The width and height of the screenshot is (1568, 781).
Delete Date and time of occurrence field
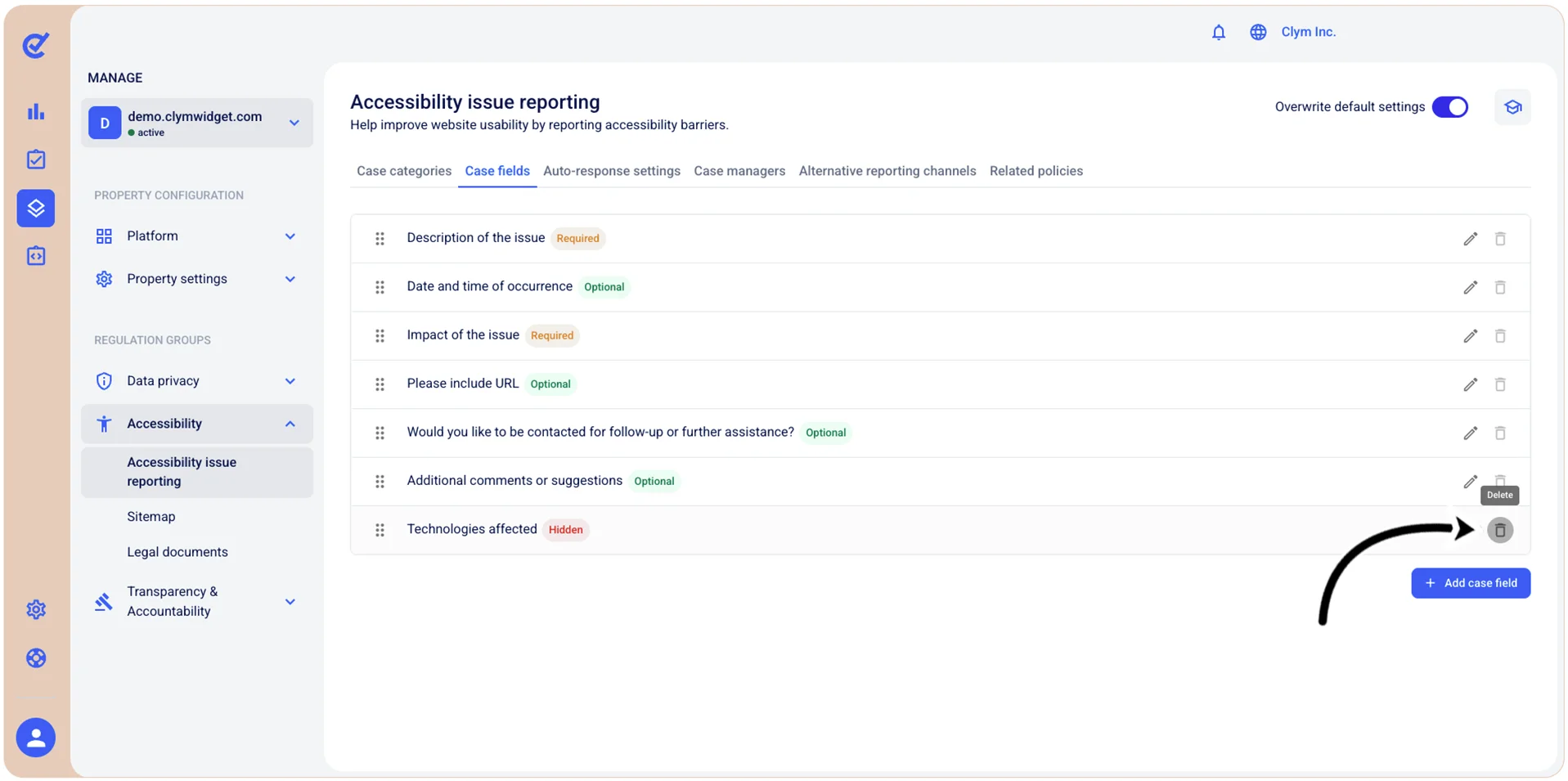click(1500, 287)
